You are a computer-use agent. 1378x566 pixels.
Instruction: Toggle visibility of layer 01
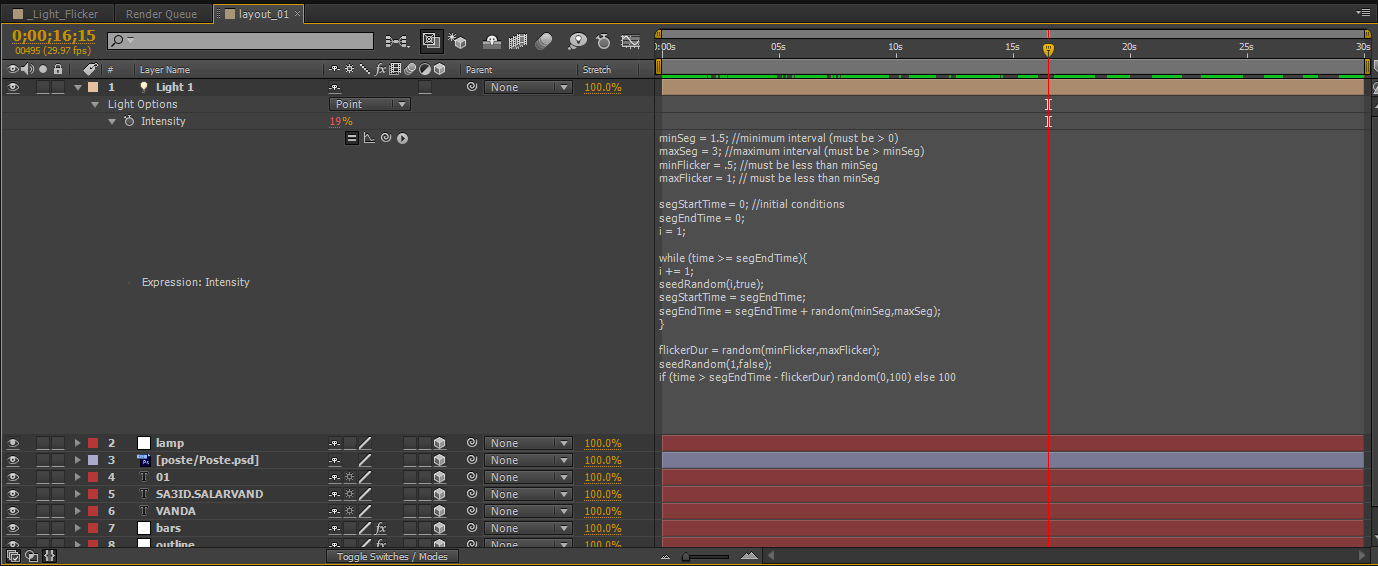click(x=13, y=477)
